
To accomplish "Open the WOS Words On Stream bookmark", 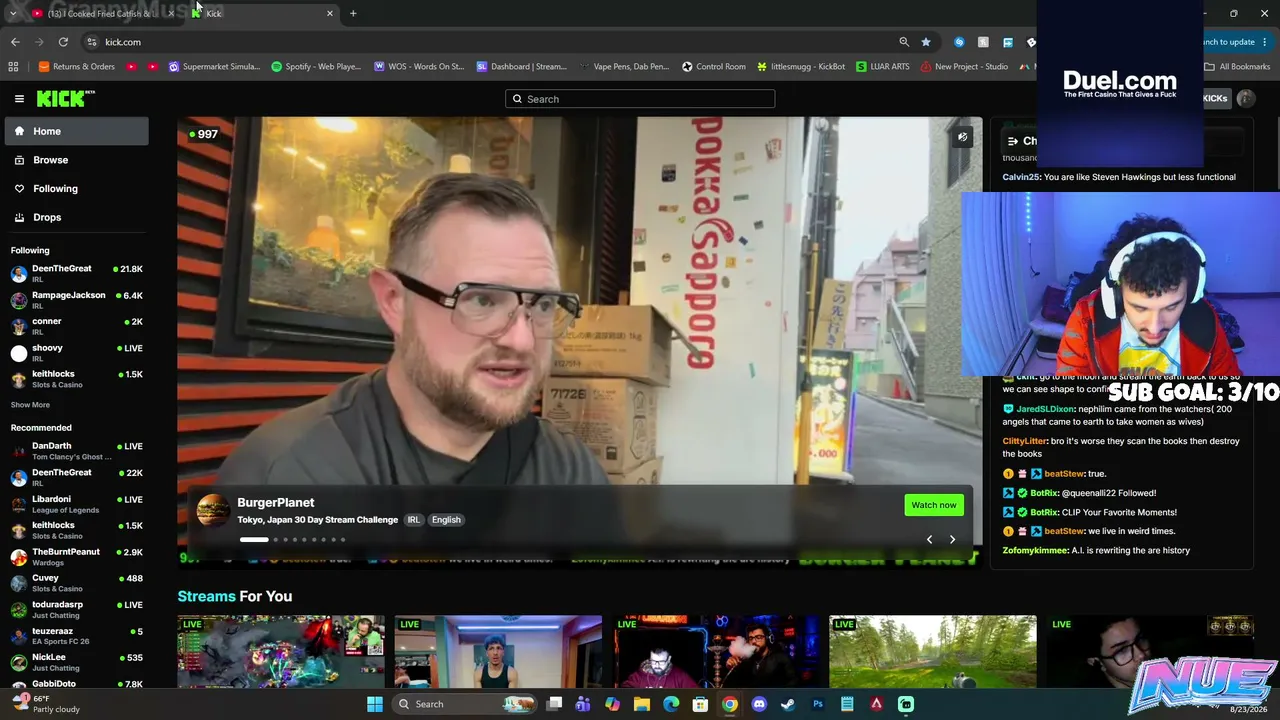I will pos(419,67).
